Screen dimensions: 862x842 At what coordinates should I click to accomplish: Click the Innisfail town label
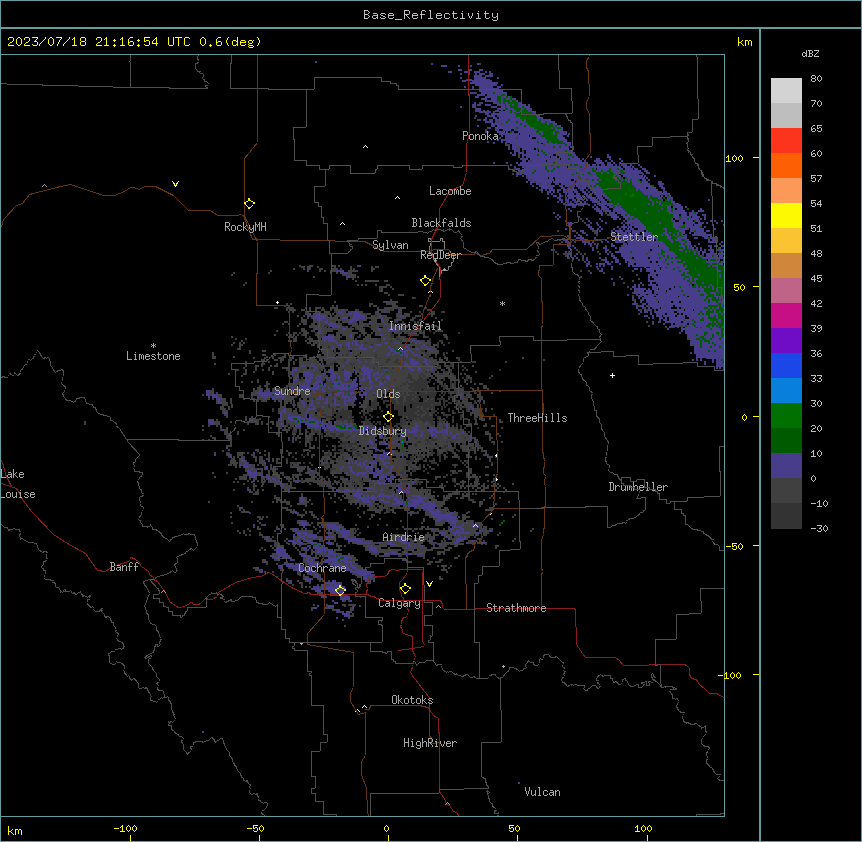[415, 326]
